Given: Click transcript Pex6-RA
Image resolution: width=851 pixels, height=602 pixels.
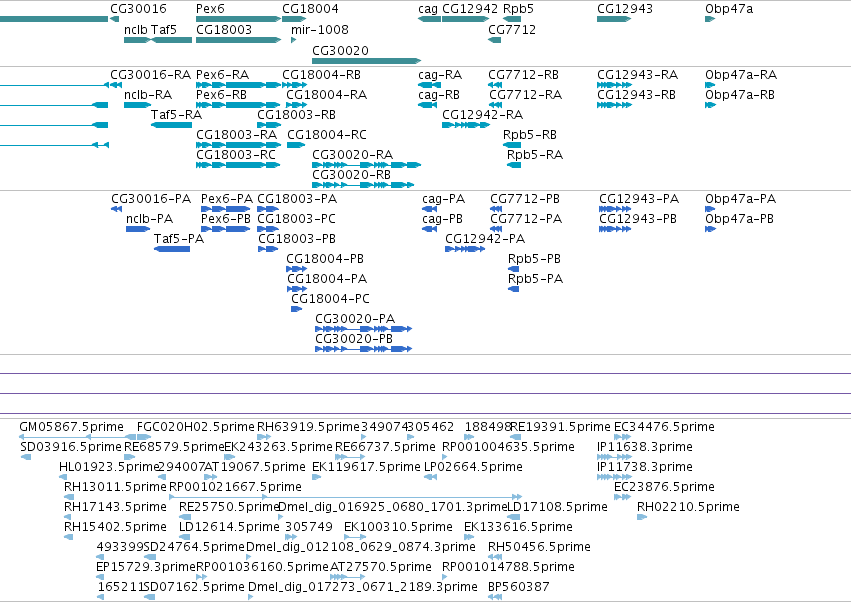Looking at the screenshot, I should click(238, 85).
